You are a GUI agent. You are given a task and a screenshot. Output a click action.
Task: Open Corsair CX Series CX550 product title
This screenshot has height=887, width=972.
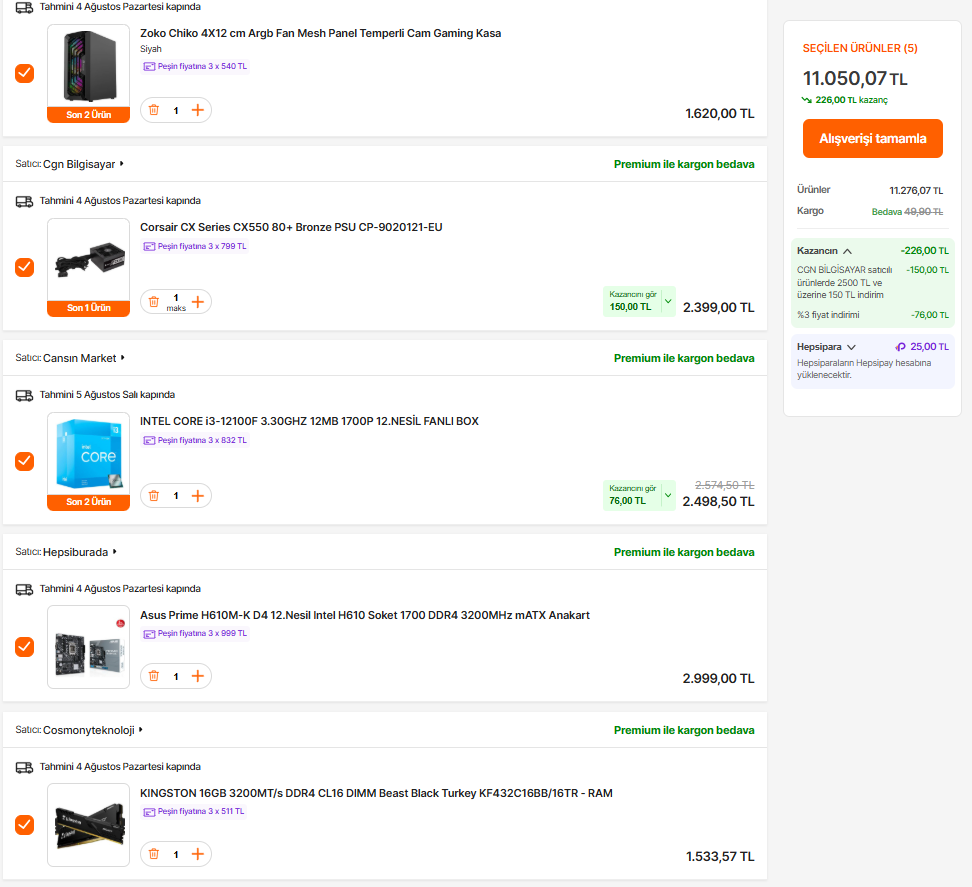point(291,227)
